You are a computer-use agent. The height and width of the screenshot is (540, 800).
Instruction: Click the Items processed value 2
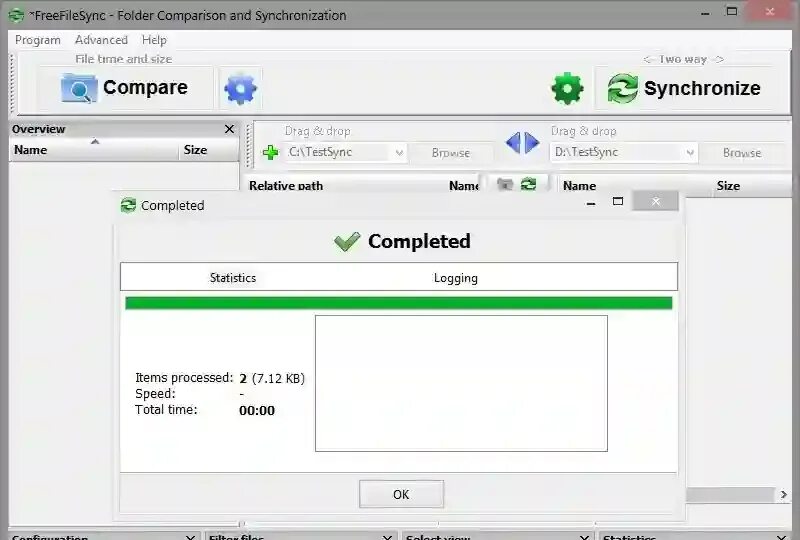243,378
